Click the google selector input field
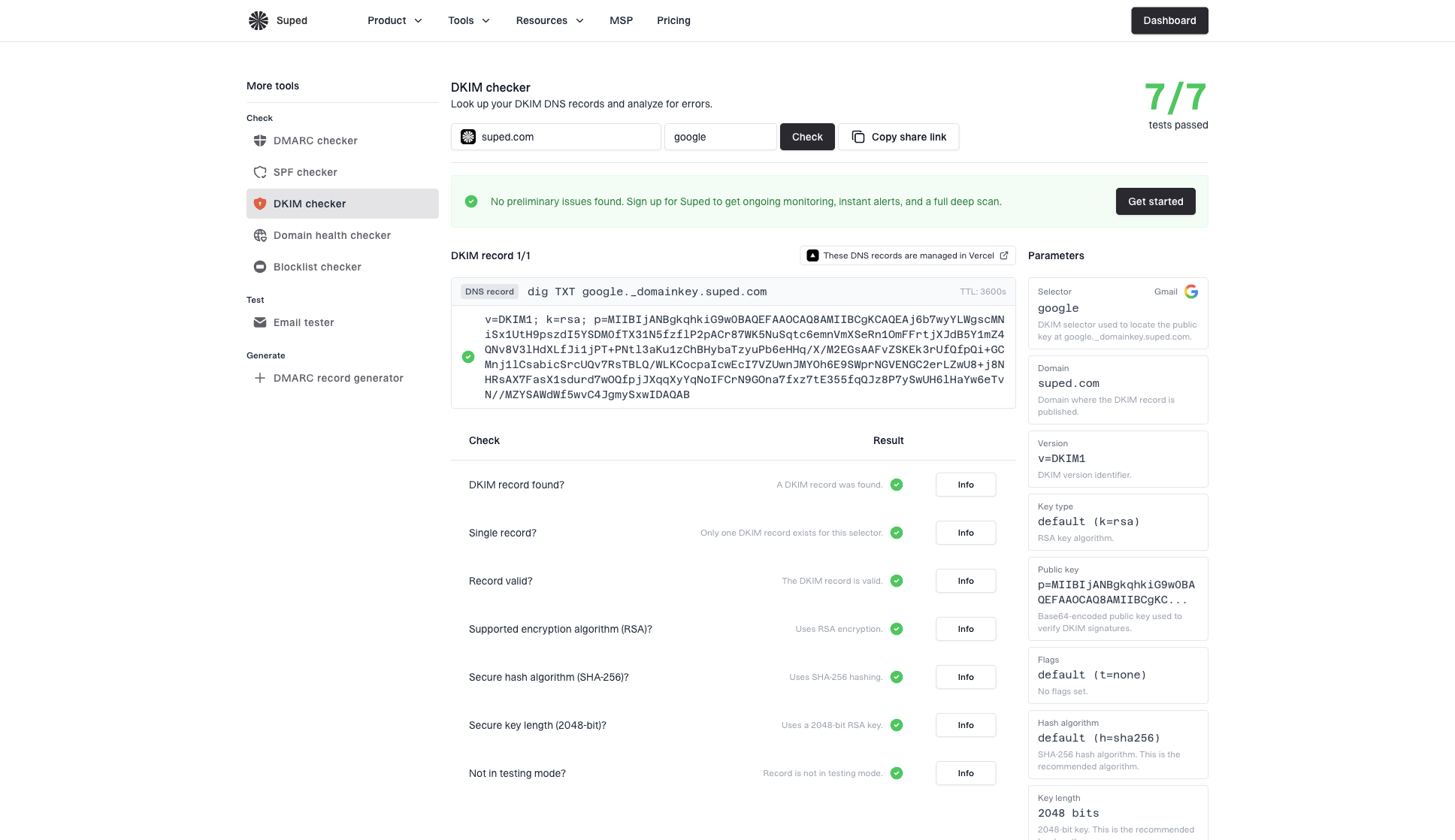Image resolution: width=1455 pixels, height=840 pixels. coord(721,137)
